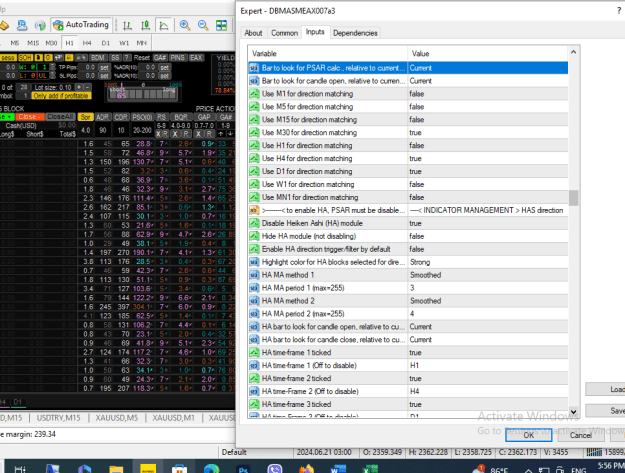Click the tile windows grid icon
The image size is (625, 473).
point(221,26)
